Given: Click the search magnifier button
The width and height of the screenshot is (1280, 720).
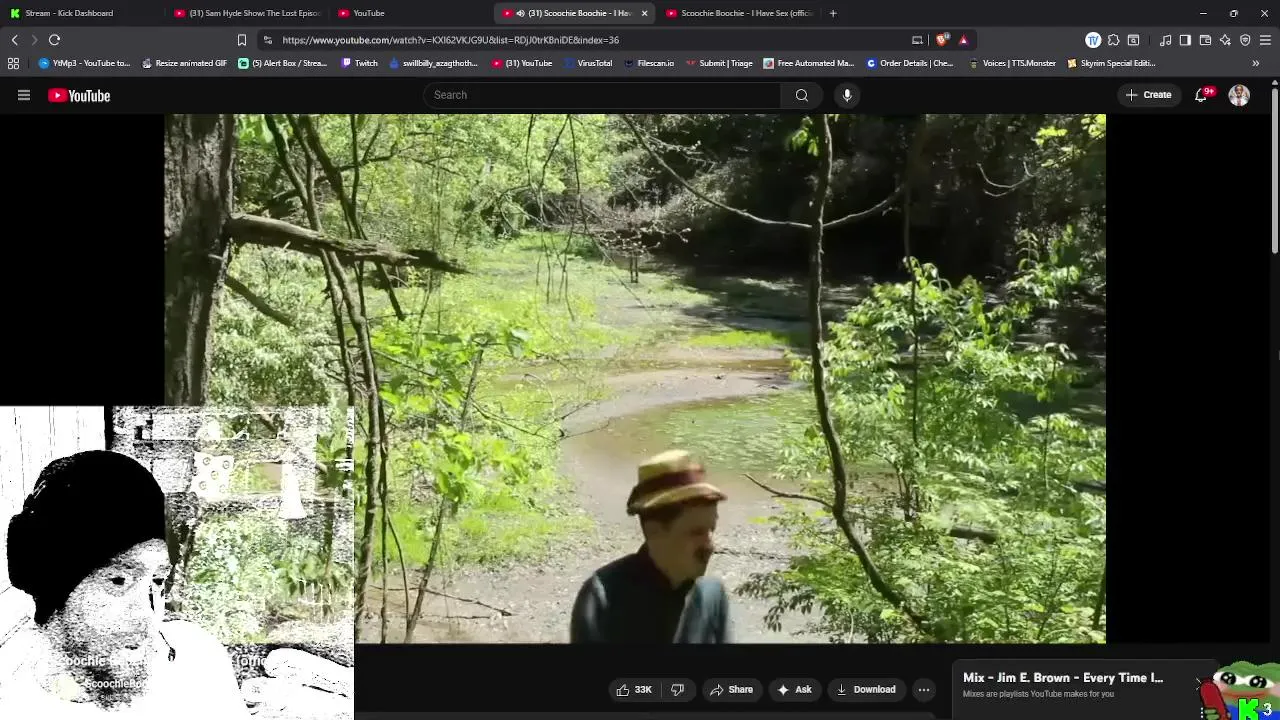Looking at the screenshot, I should tap(801, 95).
